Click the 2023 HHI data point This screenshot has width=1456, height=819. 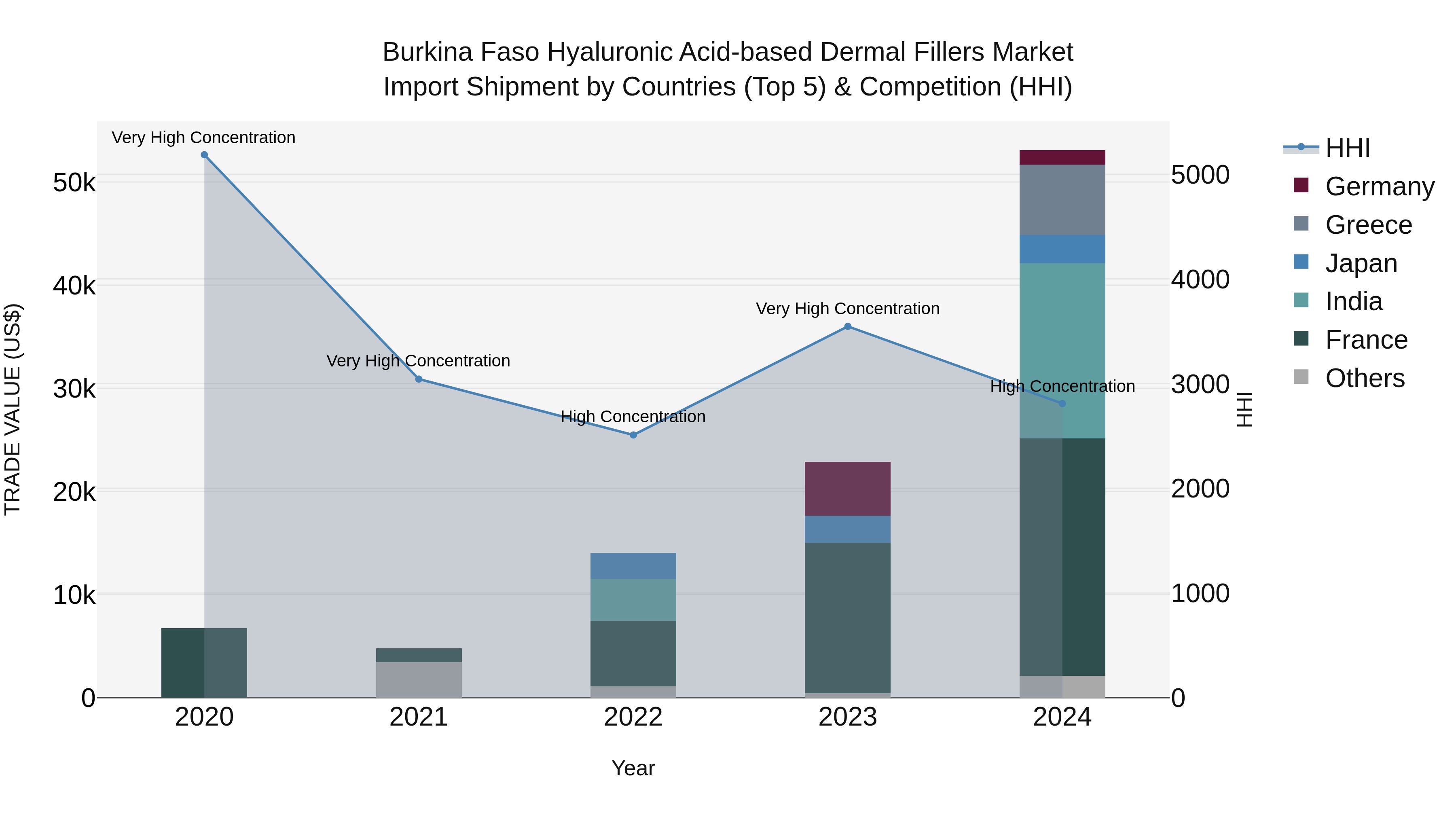click(848, 327)
